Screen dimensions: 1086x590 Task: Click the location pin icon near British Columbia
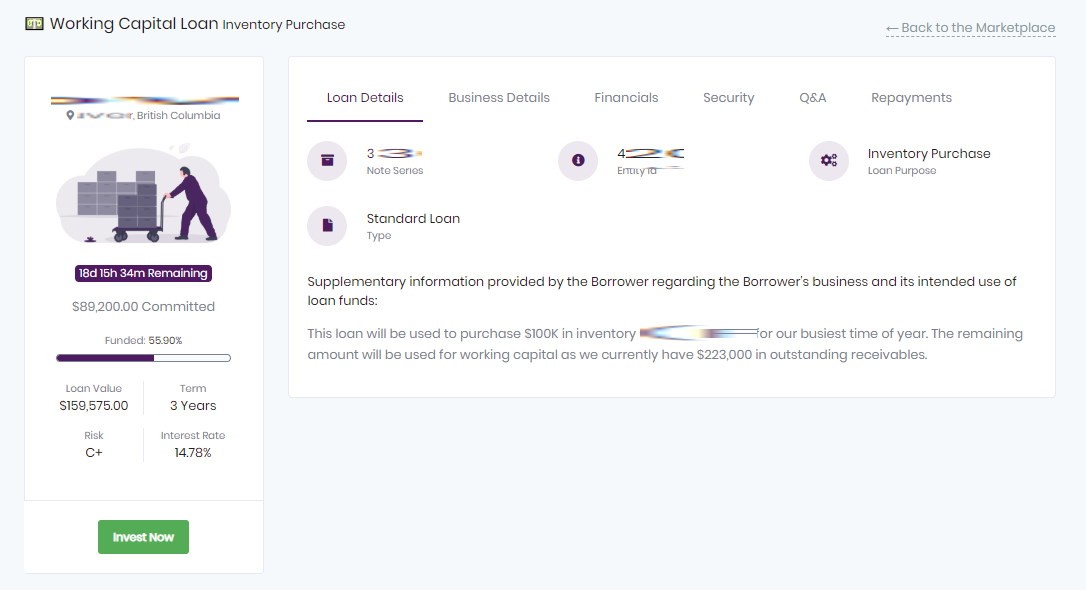70,116
